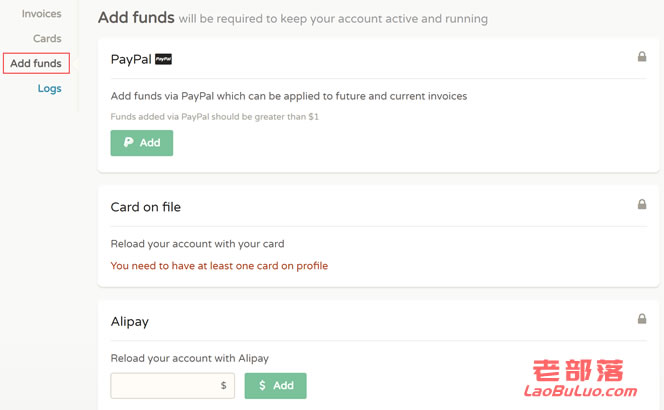Click the lock icon in Alipay panel
This screenshot has height=410, width=664.
642,319
